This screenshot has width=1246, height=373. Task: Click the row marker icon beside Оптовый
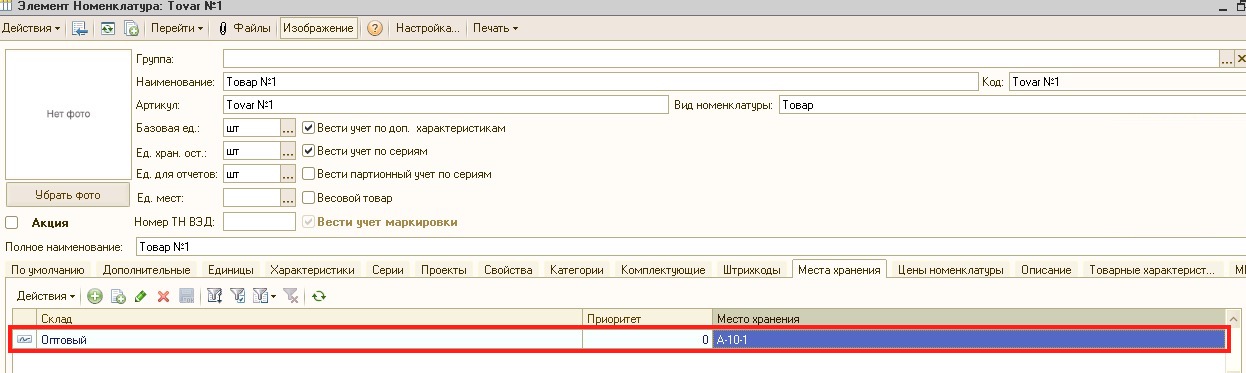point(25,340)
